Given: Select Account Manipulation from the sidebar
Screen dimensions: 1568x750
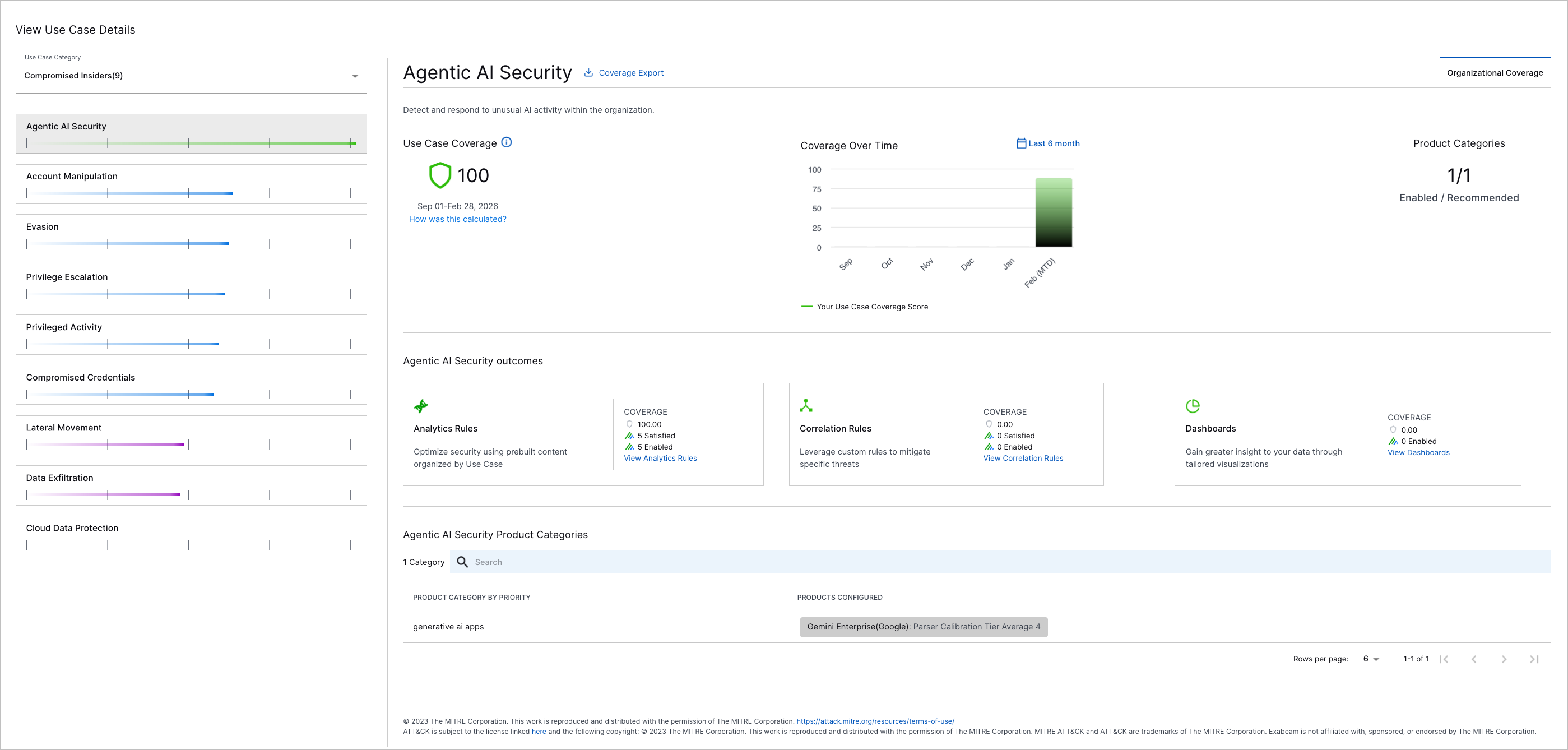Looking at the screenshot, I should click(x=191, y=184).
